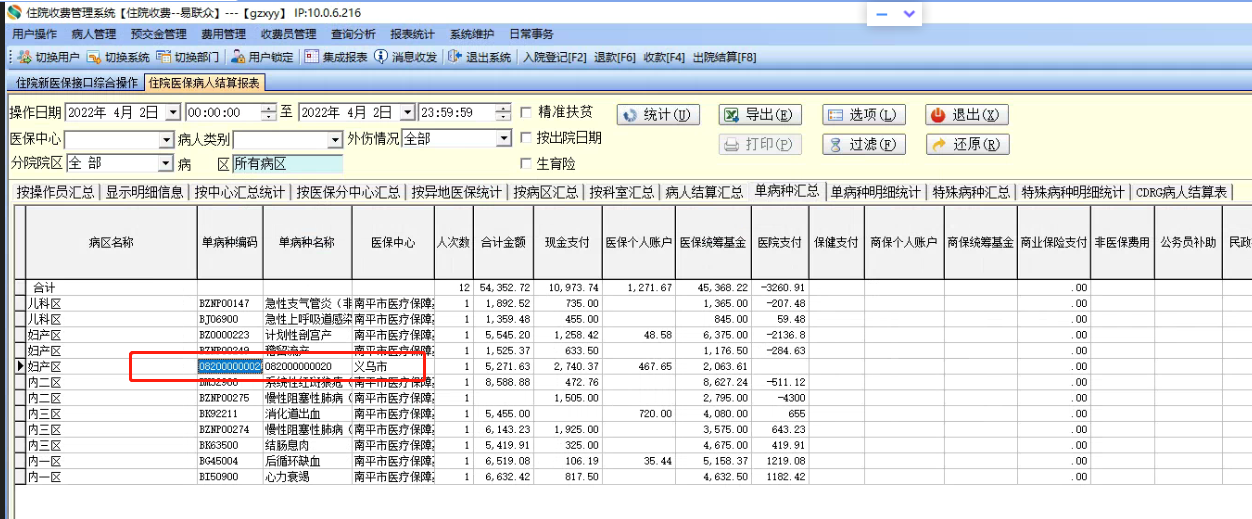Screen dimensions: 1252x519
Task: Click 入院登记[F2] toolbar button
Action: [554, 57]
